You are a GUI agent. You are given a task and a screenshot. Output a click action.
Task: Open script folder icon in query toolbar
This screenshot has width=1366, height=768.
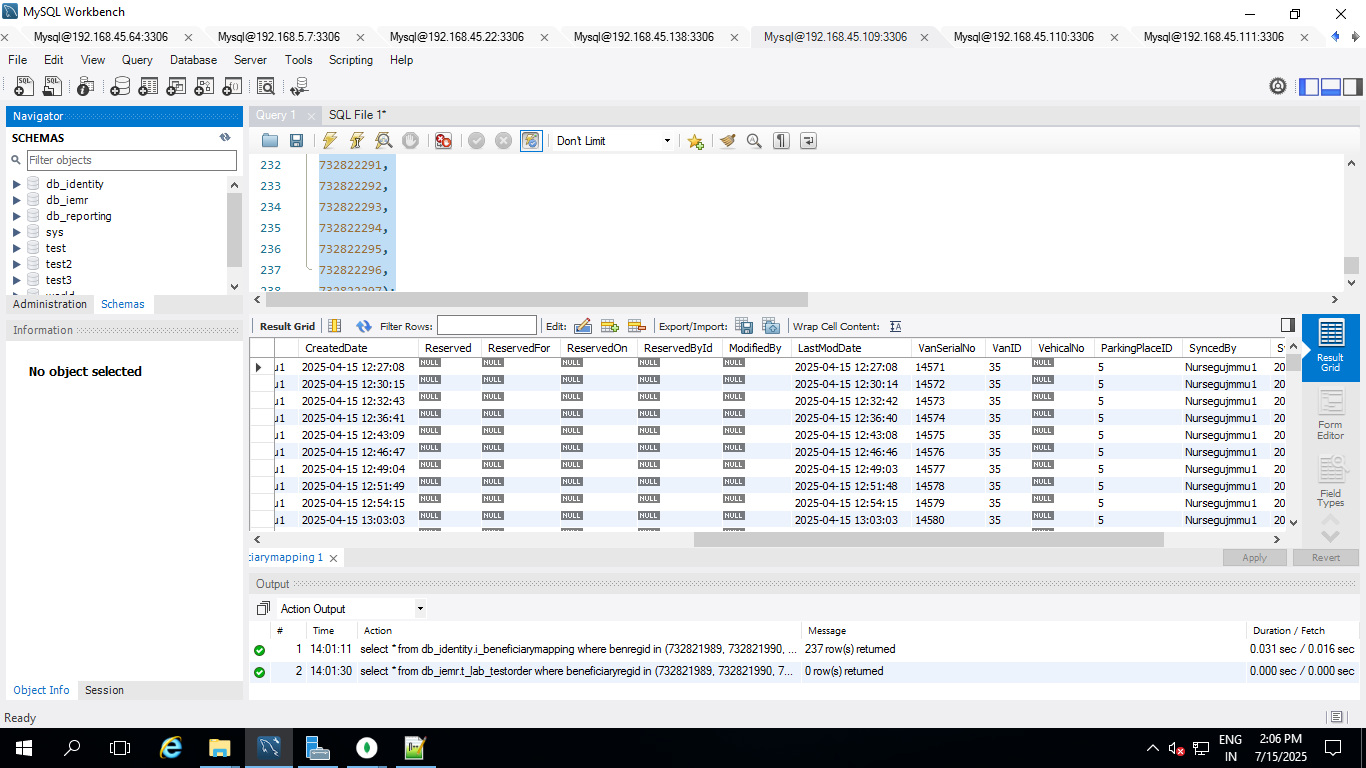pos(270,141)
